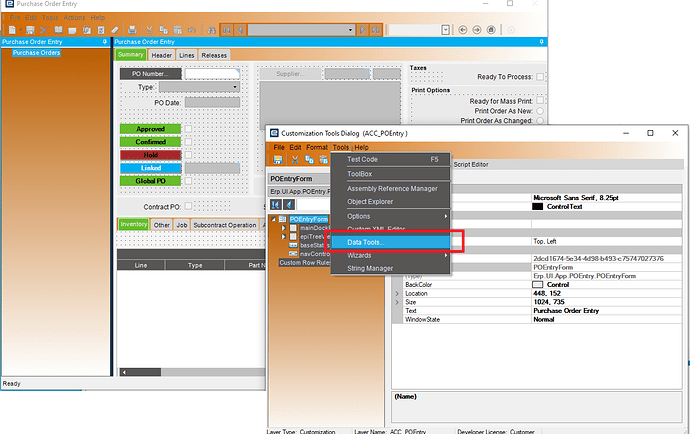This screenshot has height=434, width=690.
Task: Select Print Order As Changed radio button
Action: [x=540, y=120]
